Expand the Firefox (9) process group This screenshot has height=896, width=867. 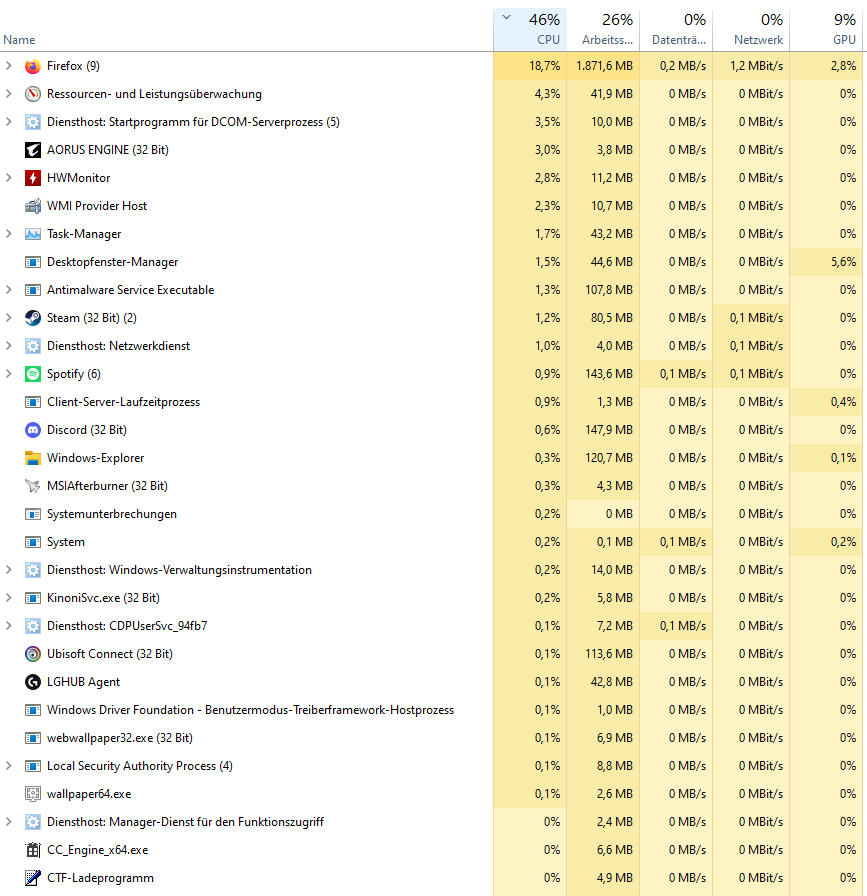click(x=9, y=66)
